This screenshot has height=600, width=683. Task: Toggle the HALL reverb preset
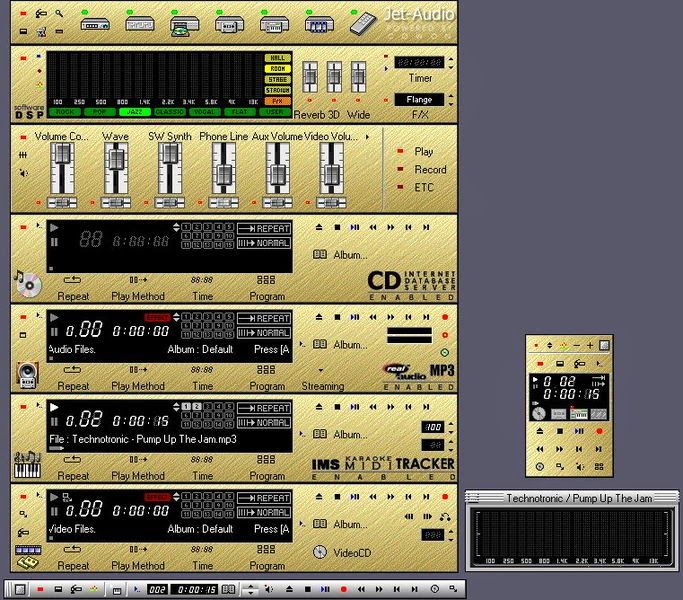pyautogui.click(x=277, y=58)
